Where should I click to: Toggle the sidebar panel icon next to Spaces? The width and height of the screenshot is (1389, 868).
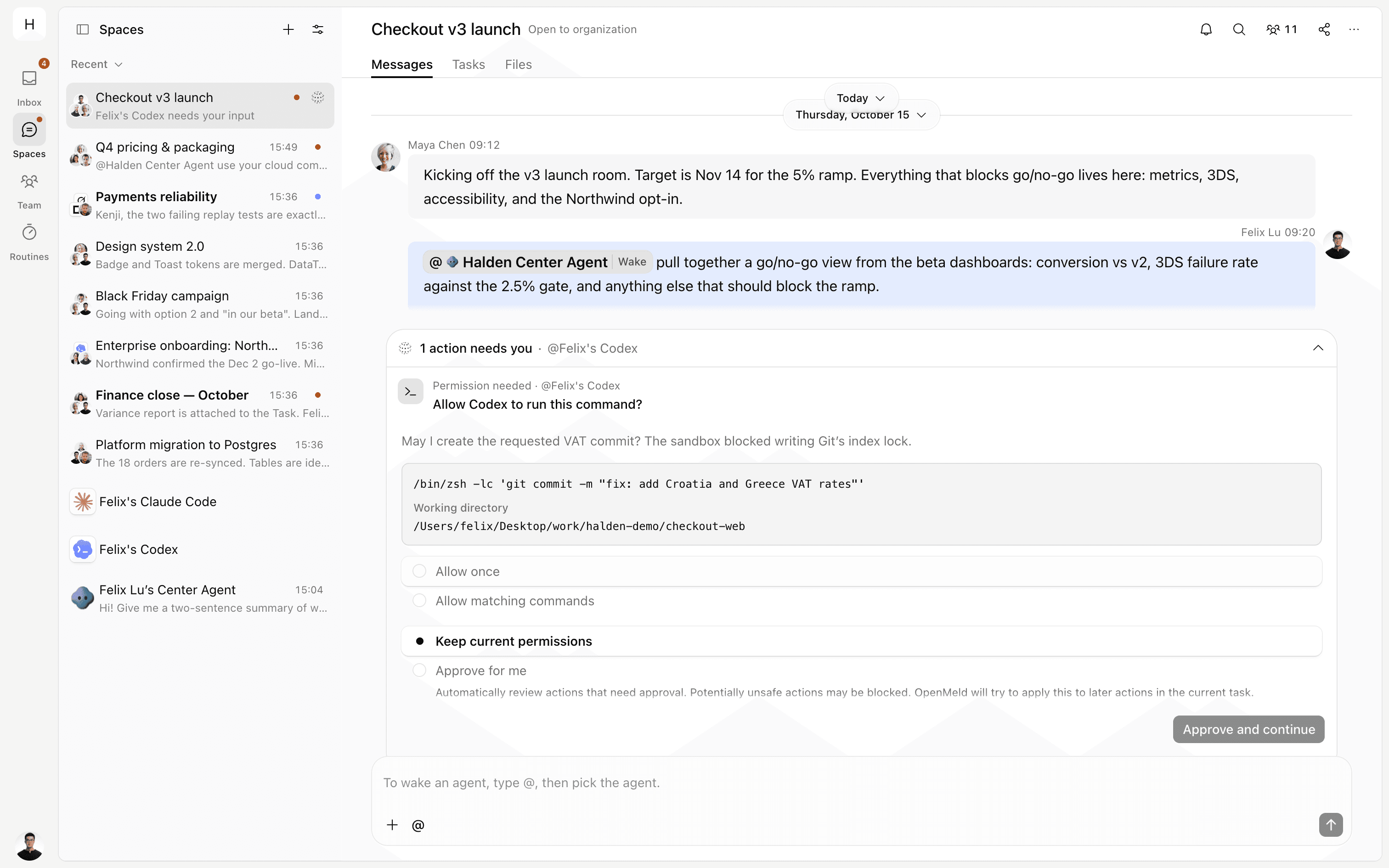(83, 29)
